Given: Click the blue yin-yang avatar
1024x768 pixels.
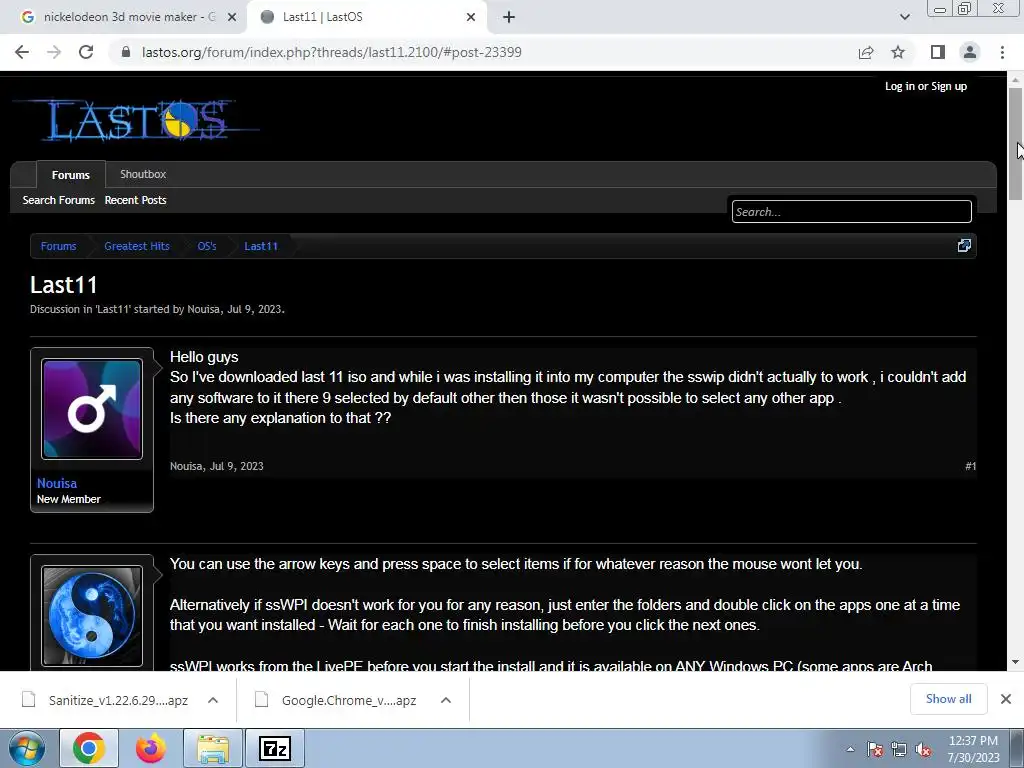Looking at the screenshot, I should (x=92, y=616).
